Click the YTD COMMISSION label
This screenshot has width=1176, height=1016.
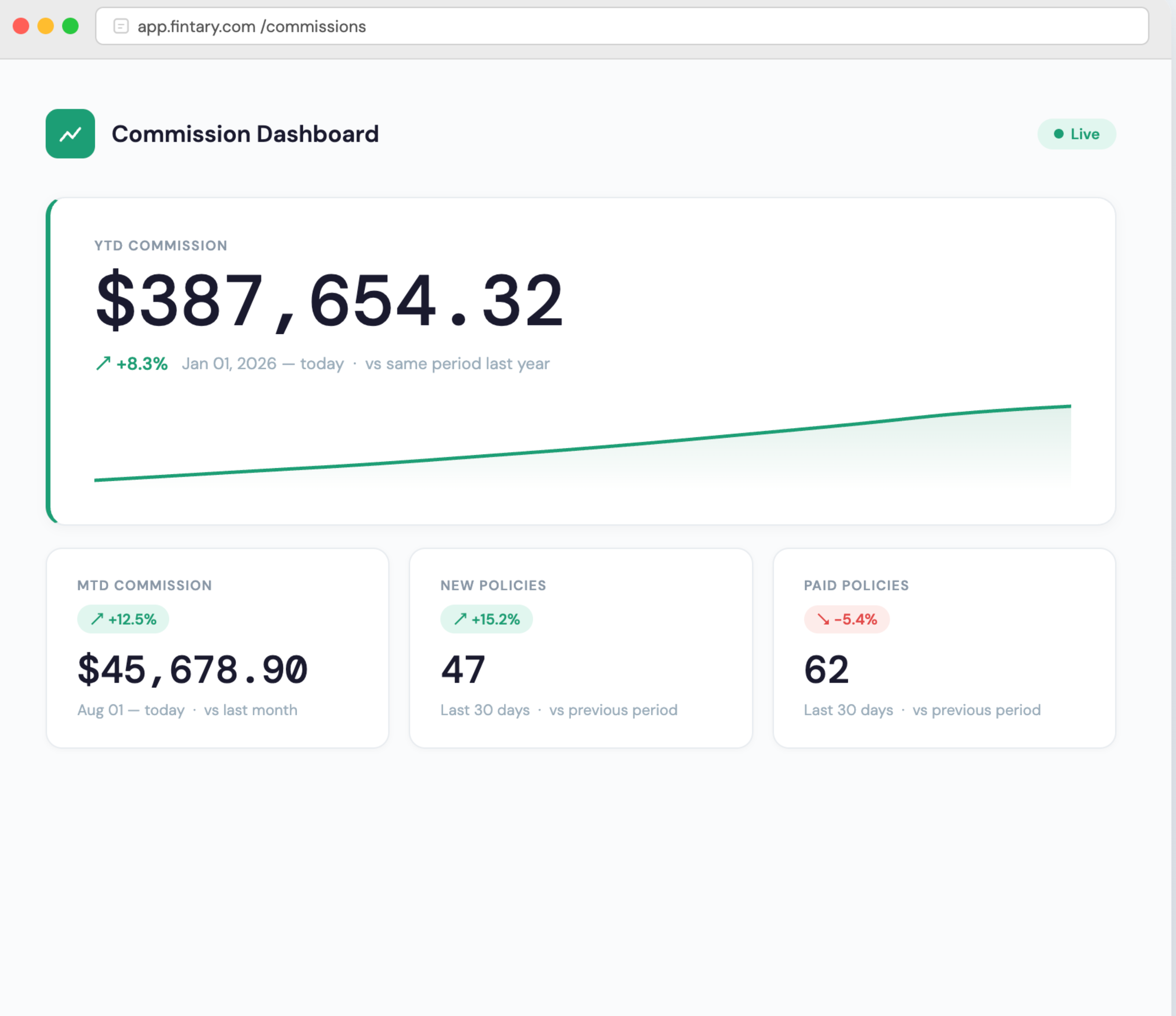pyautogui.click(x=161, y=246)
